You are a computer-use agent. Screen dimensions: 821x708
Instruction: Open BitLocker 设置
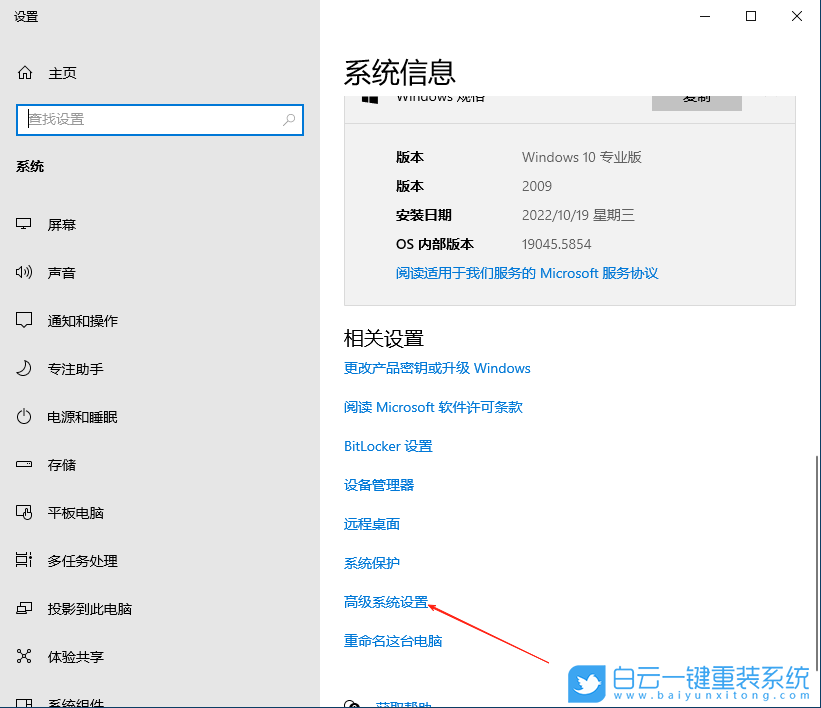pos(388,446)
